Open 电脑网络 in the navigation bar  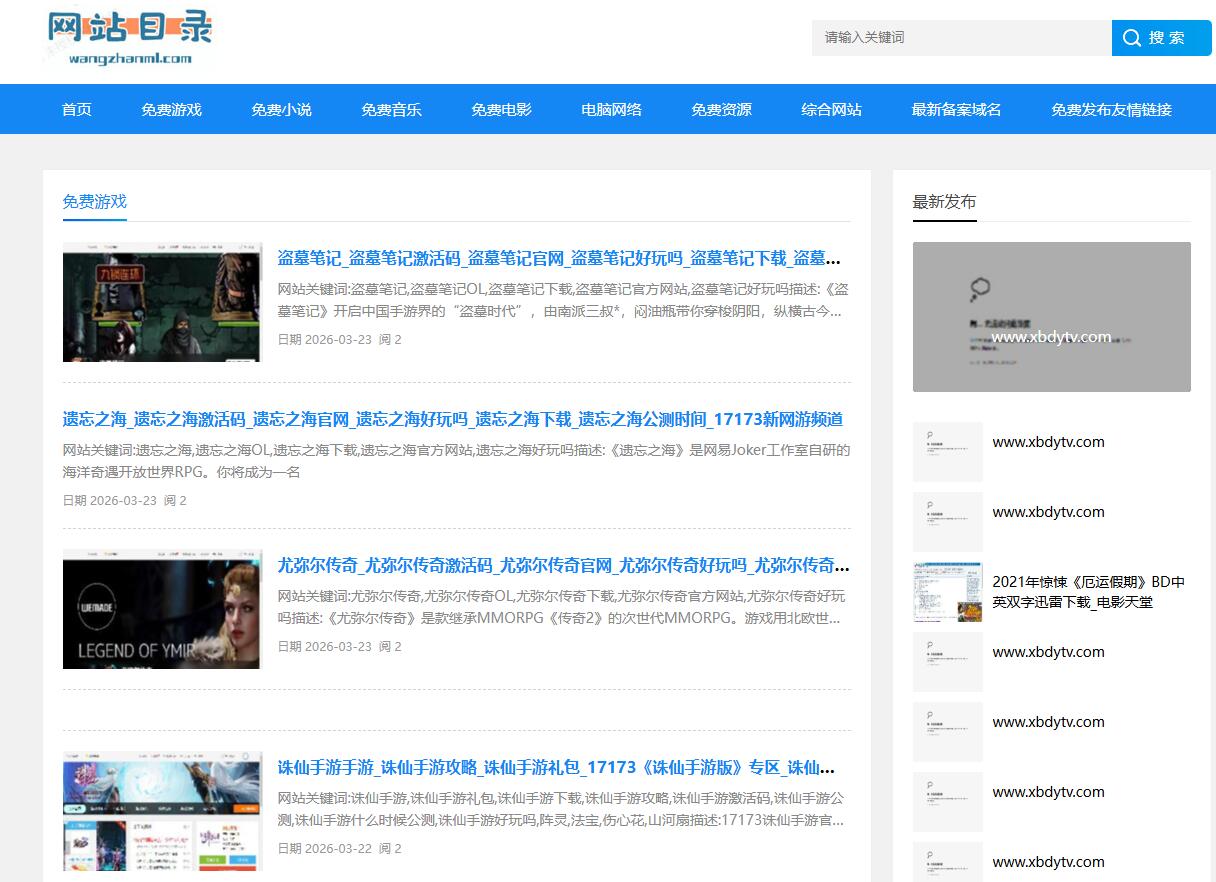pos(612,110)
